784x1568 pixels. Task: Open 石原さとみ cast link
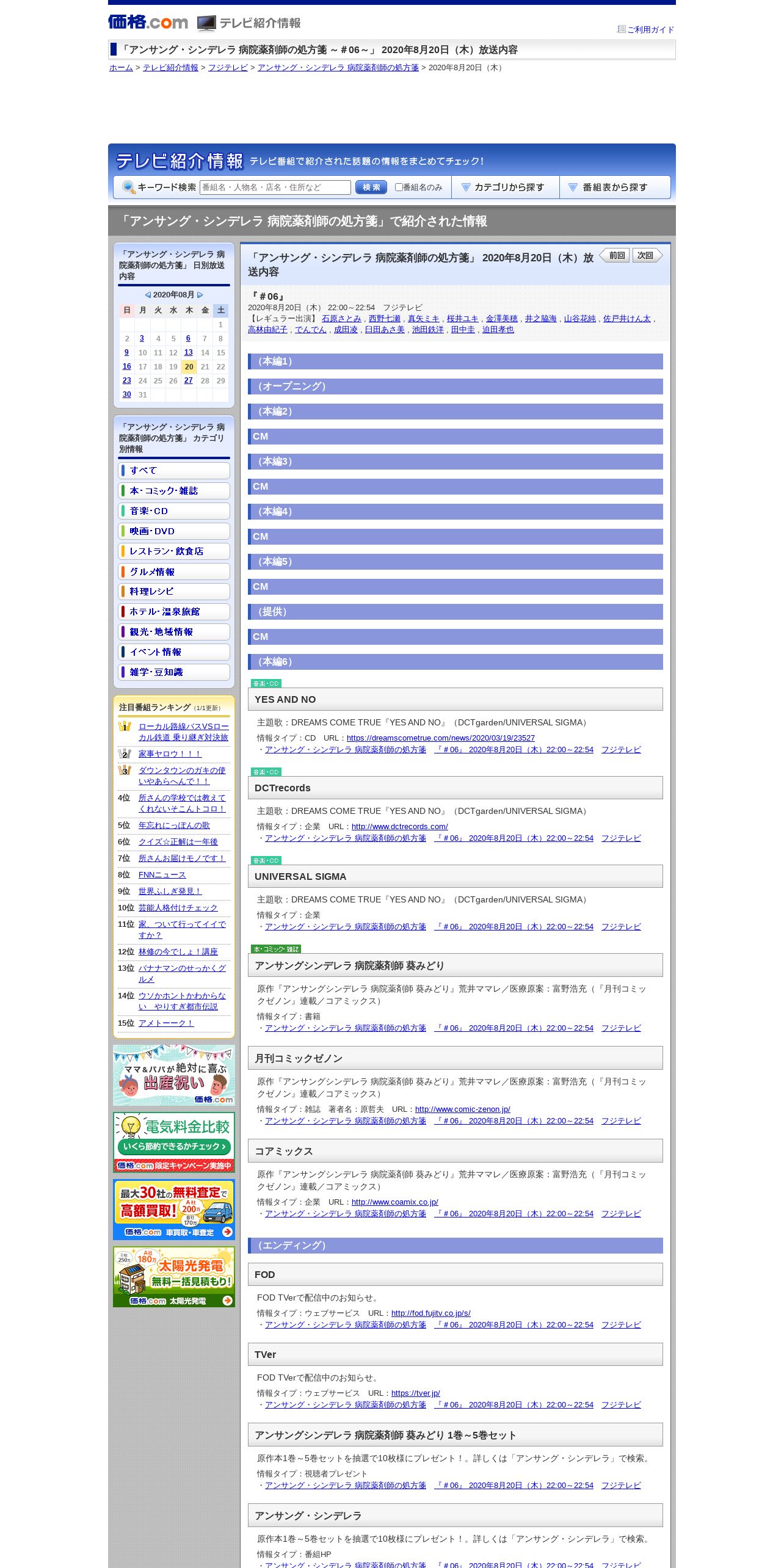coord(341,319)
